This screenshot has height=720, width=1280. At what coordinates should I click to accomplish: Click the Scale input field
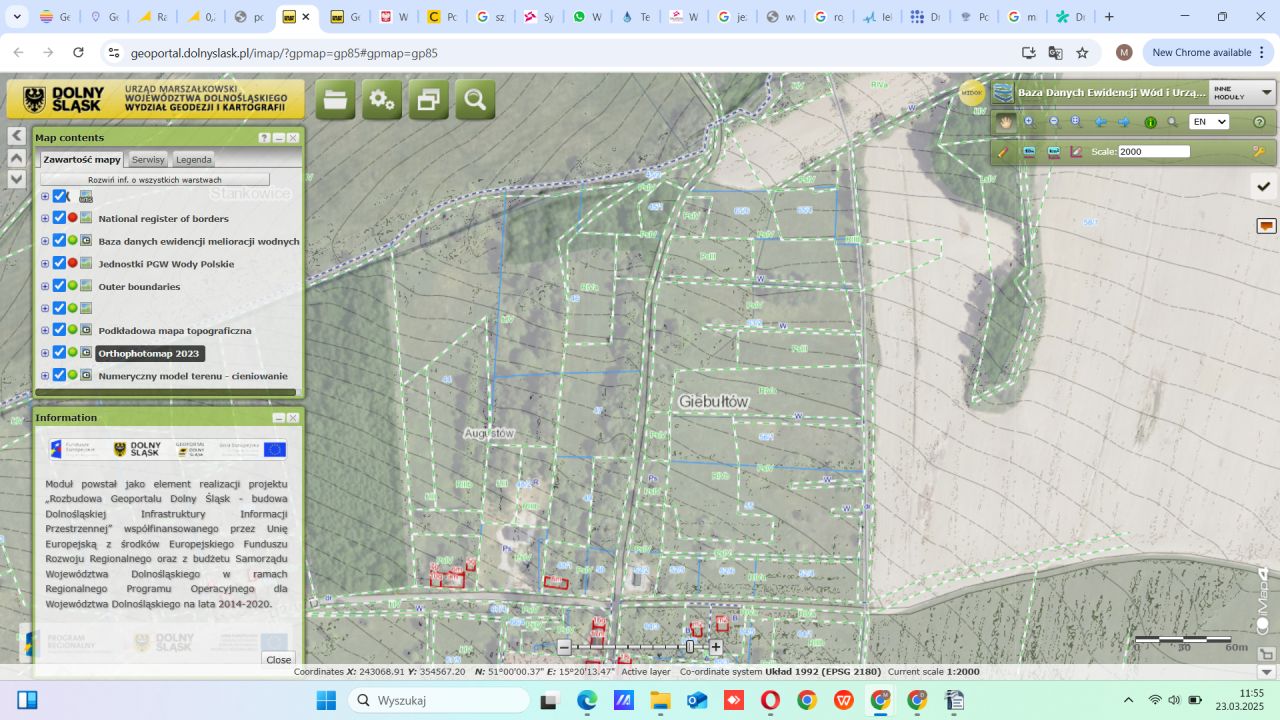pos(1154,152)
